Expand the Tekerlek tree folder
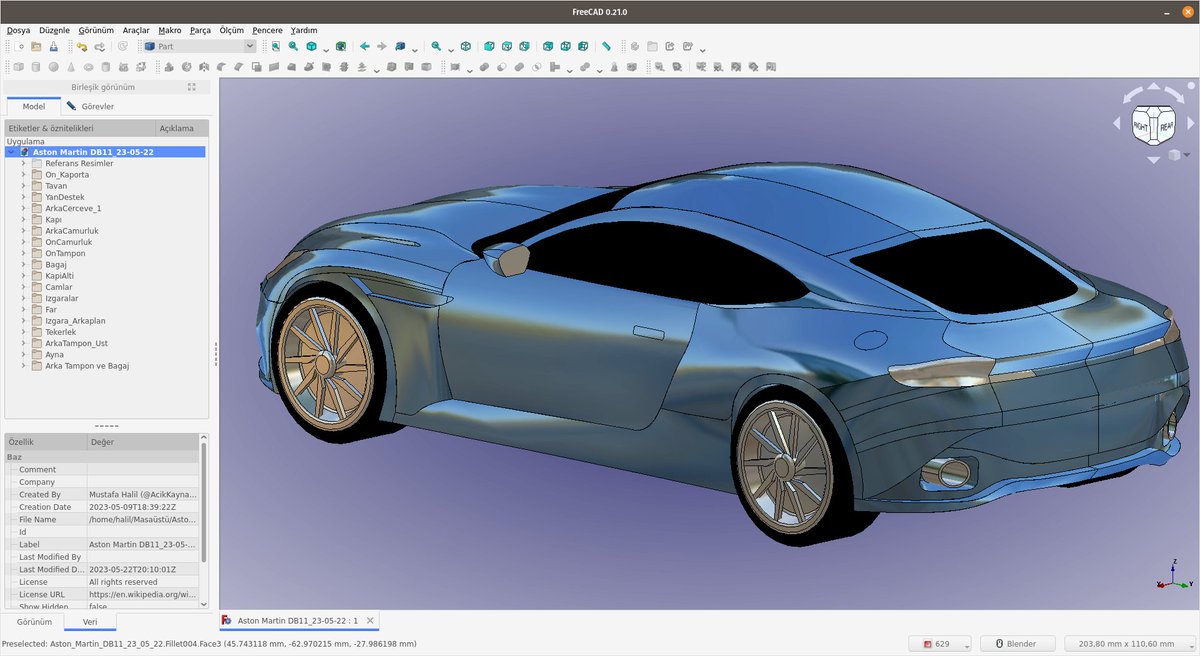The height and width of the screenshot is (656, 1200). click(x=23, y=332)
